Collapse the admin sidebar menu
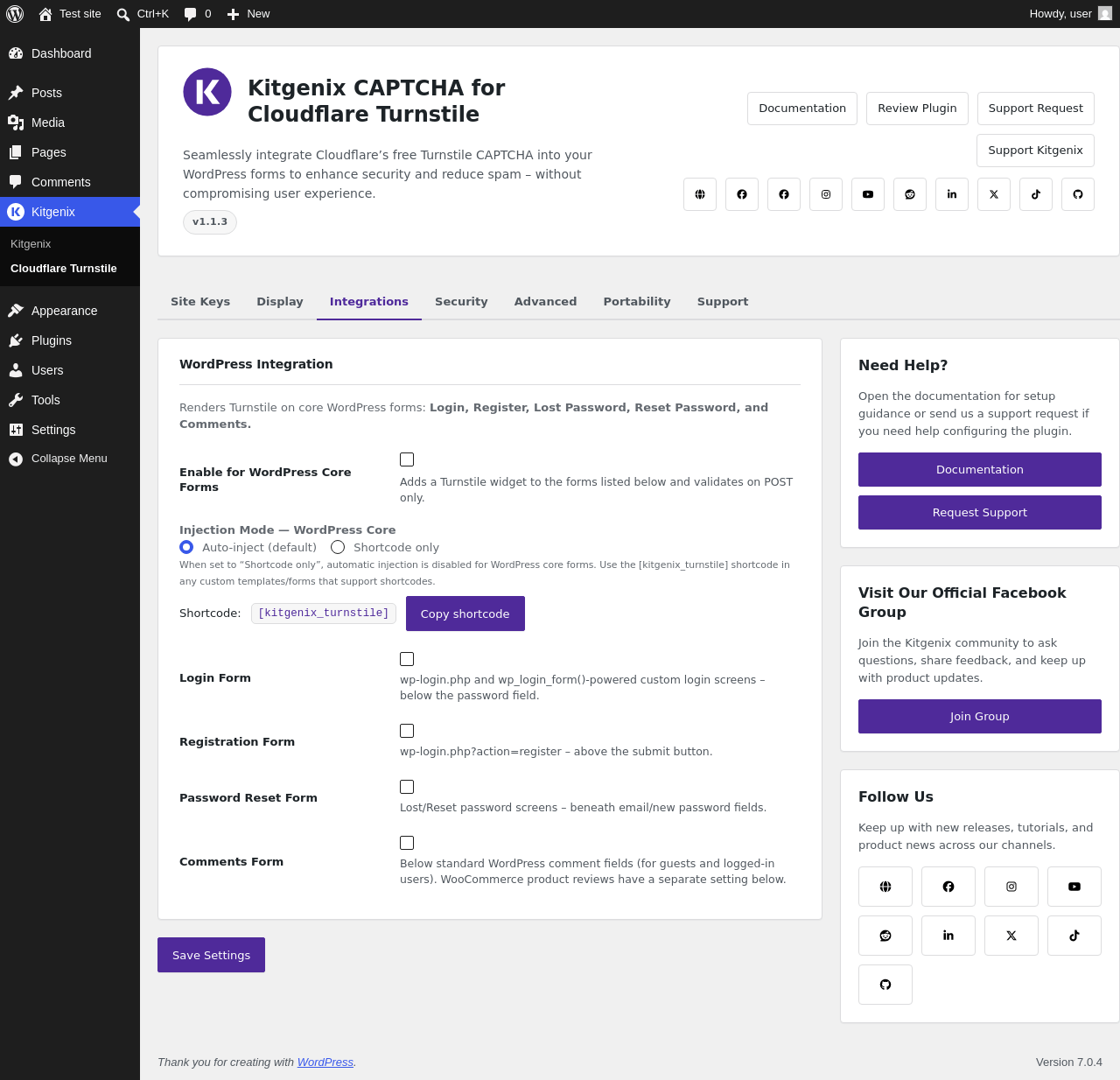The height and width of the screenshot is (1080, 1120). tap(70, 459)
